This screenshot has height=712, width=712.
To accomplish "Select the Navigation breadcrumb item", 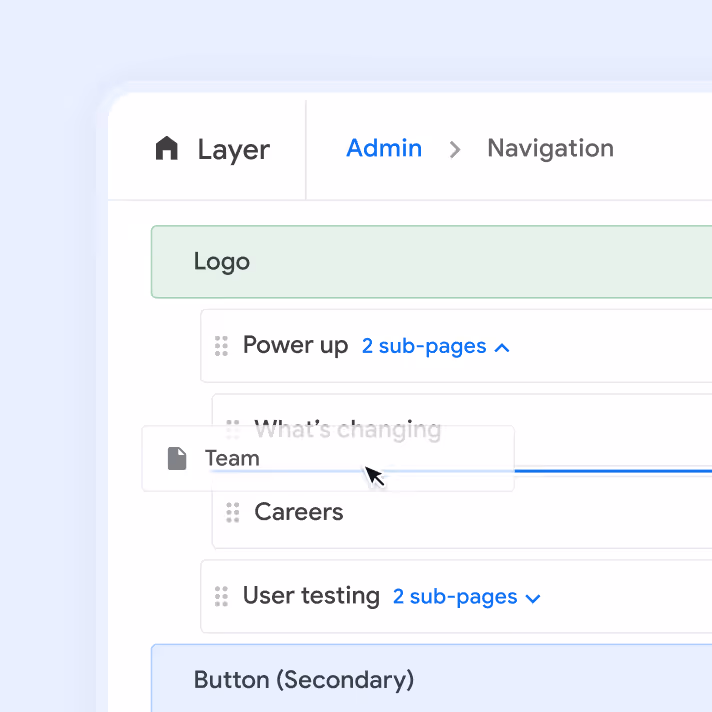I will [550, 148].
